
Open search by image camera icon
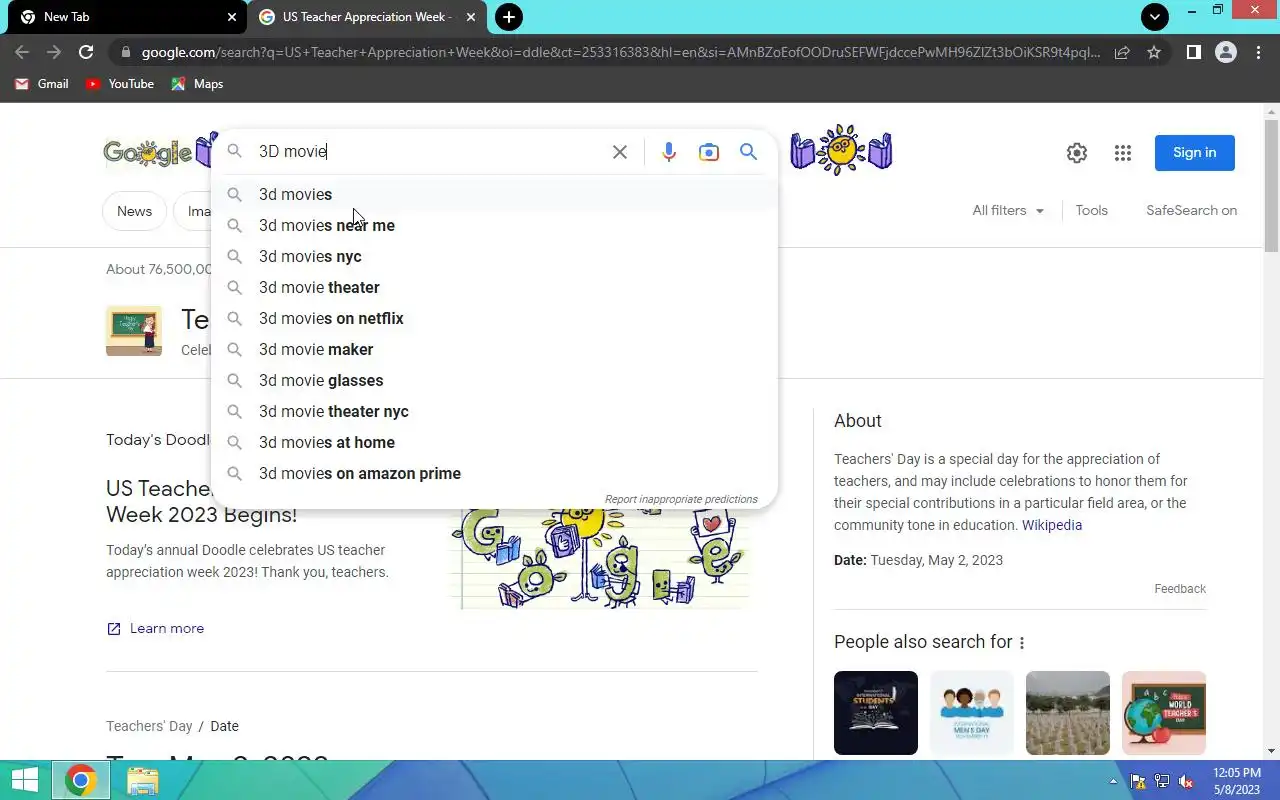coord(709,152)
